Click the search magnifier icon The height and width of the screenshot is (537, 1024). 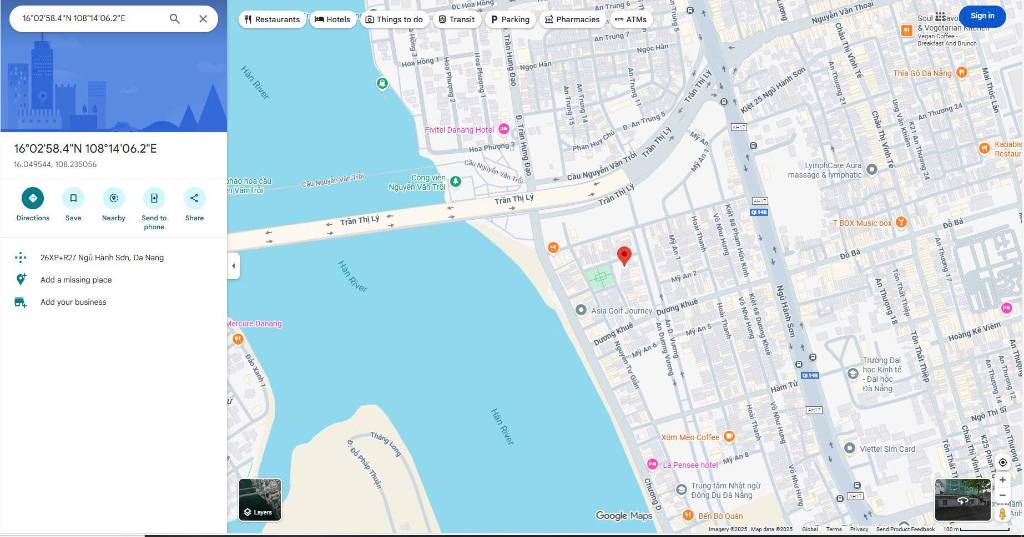pyautogui.click(x=175, y=19)
